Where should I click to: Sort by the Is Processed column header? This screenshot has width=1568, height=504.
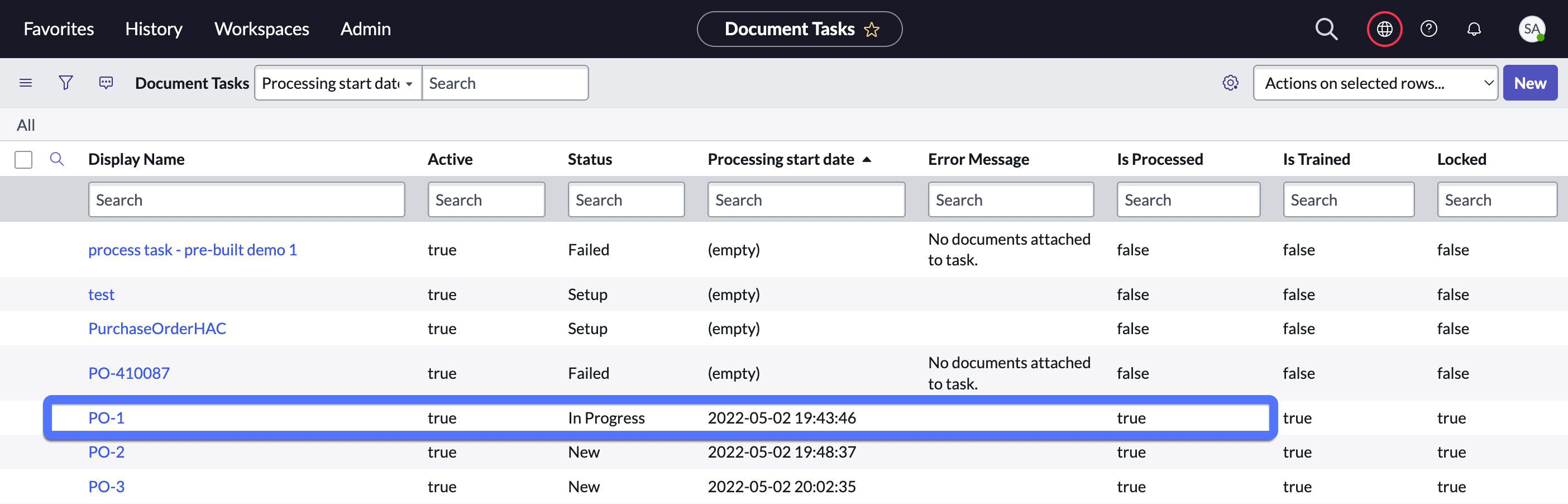click(1160, 159)
